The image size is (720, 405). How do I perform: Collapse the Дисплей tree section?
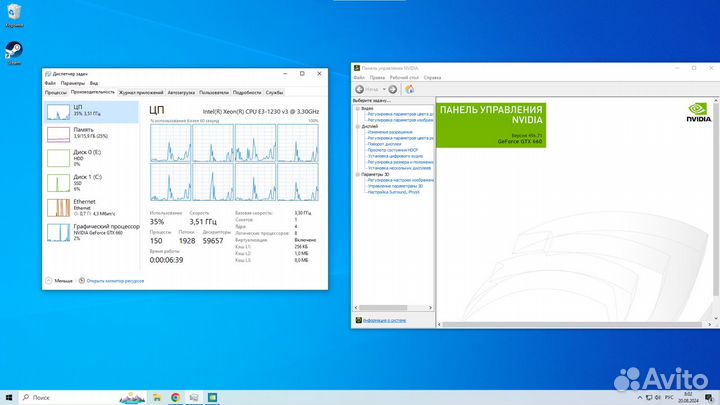pos(357,127)
